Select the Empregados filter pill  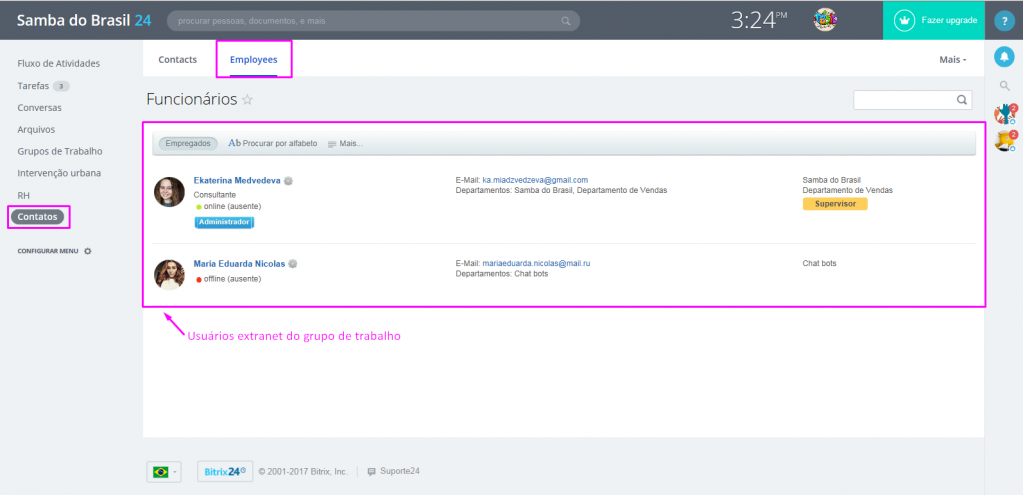(x=188, y=143)
